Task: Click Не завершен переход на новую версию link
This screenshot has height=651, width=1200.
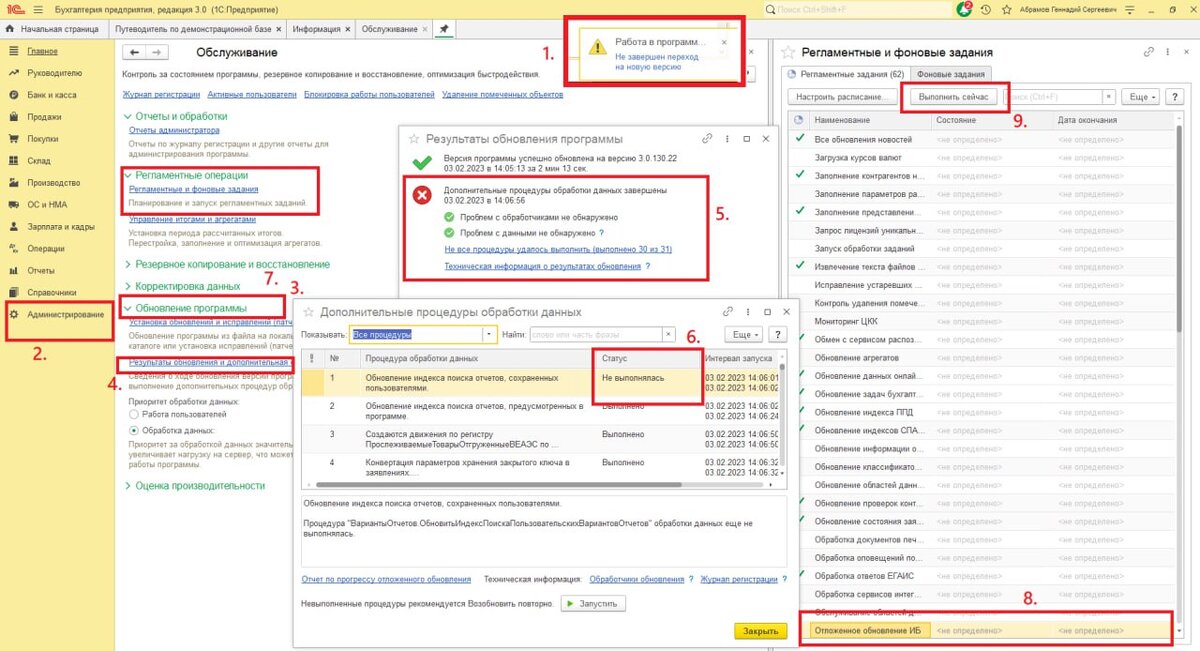Action: pos(658,64)
